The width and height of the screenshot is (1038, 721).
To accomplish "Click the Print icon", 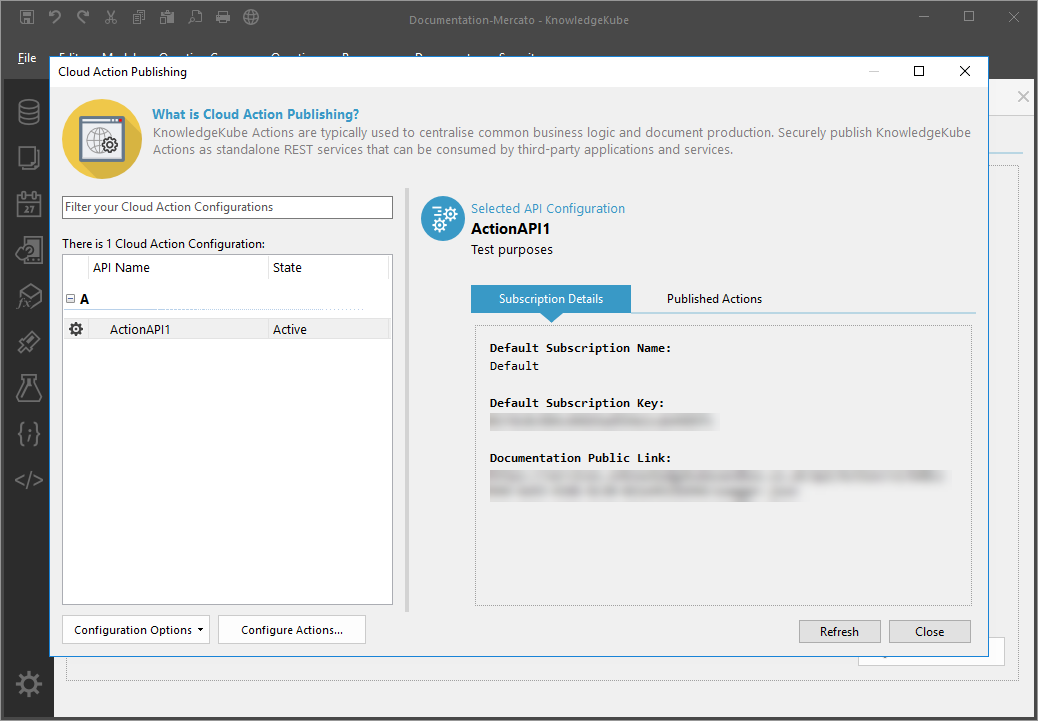I will point(223,17).
